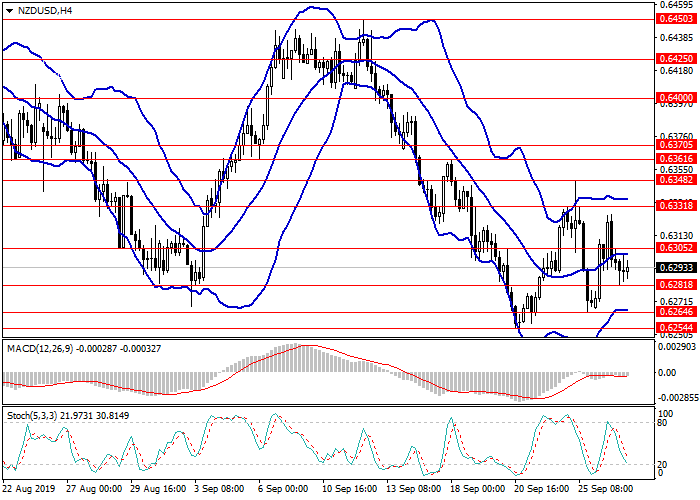Screen dimensions: 700x500
Task: Click the 0.002903 MACD scale value
Action: [676, 345]
